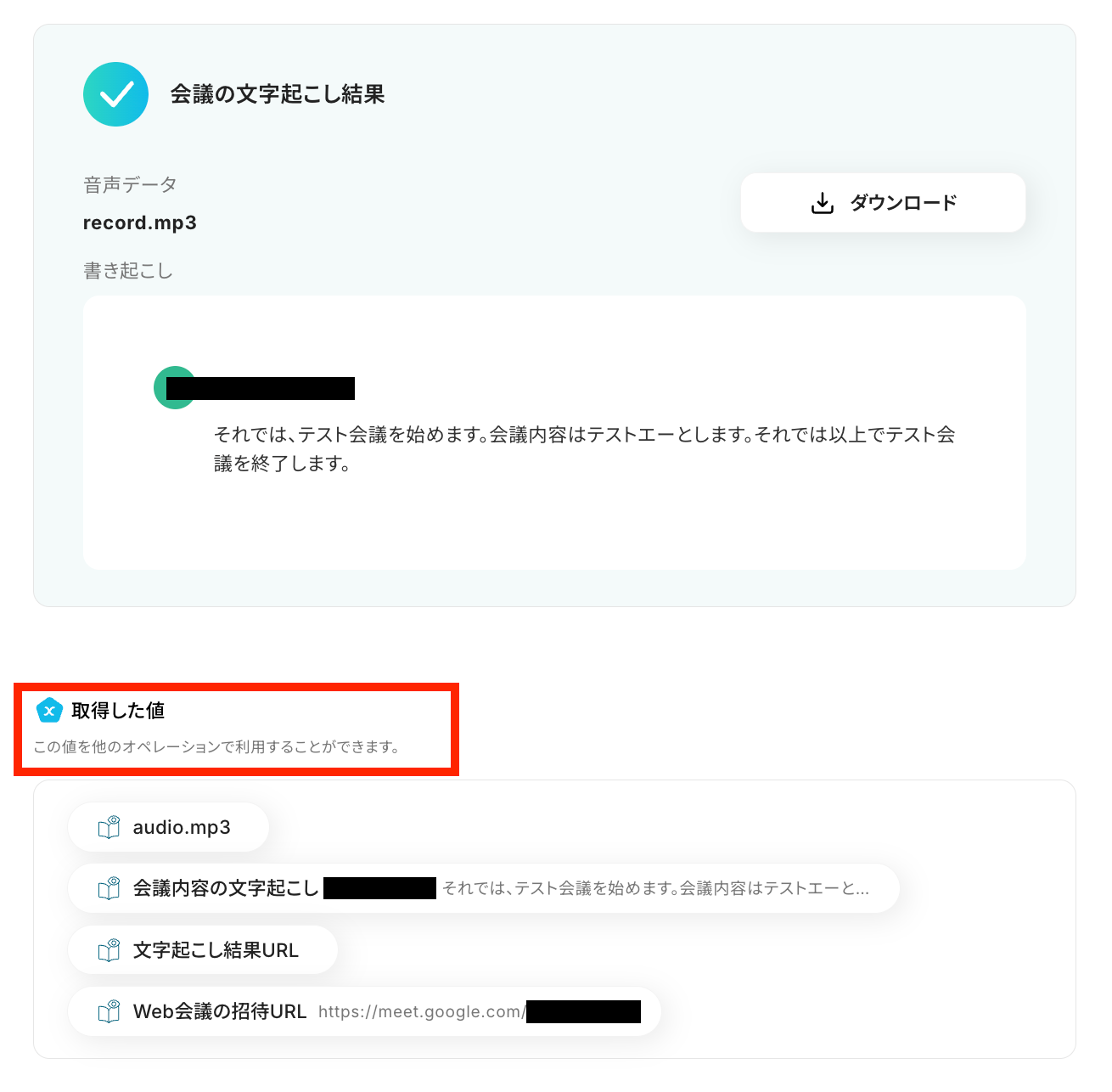Click the record.mp3 file name
The width and height of the screenshot is (1112, 1092).
click(140, 222)
